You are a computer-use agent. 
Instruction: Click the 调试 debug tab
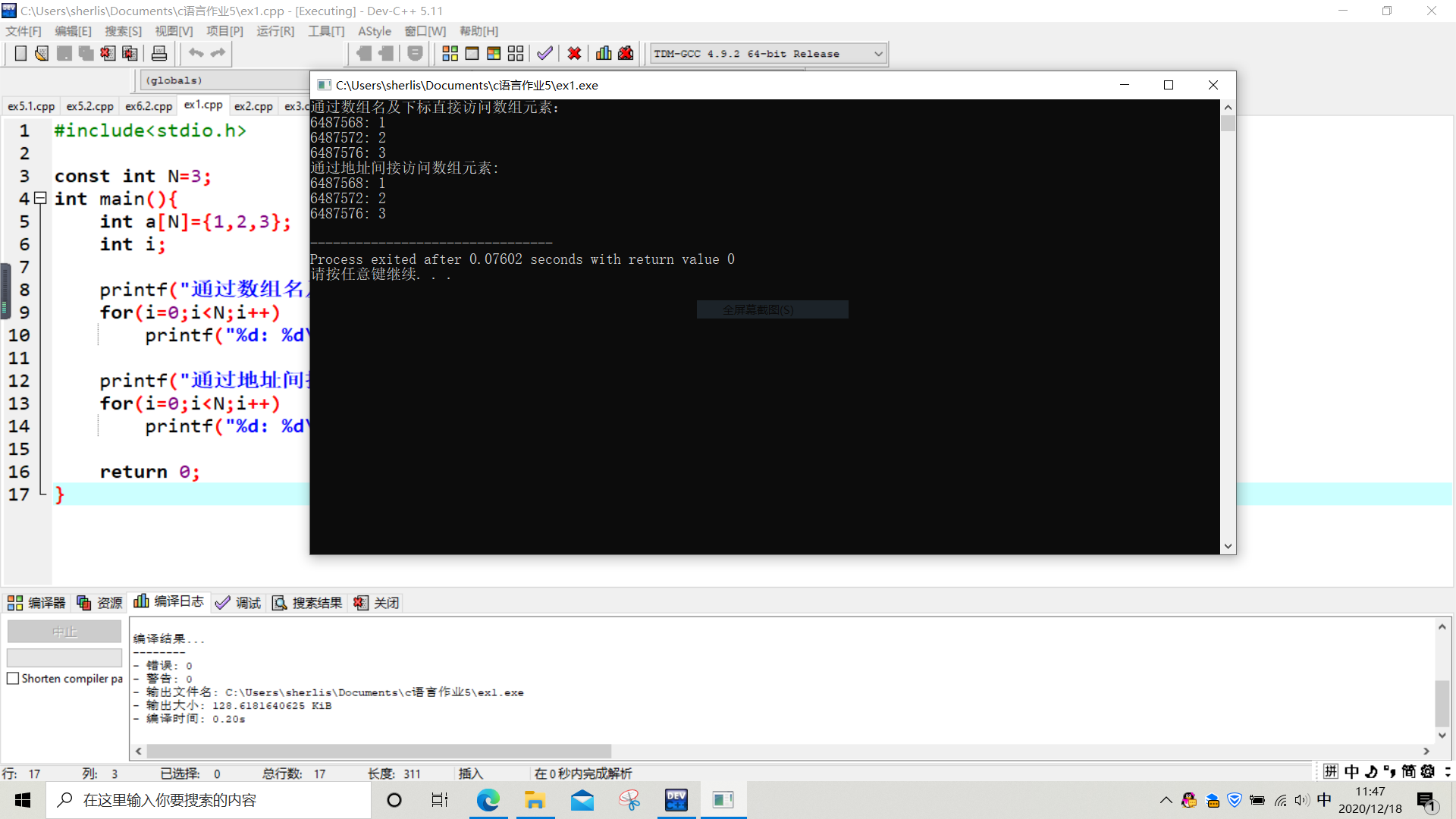239,603
